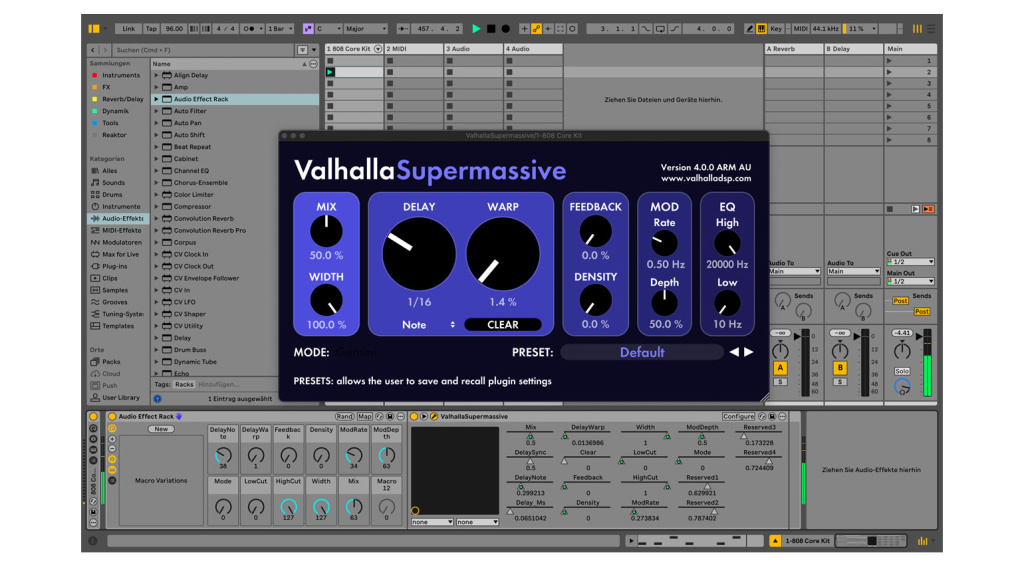Click the Session Record circle button
The height and width of the screenshot is (565, 1024).
573,29
